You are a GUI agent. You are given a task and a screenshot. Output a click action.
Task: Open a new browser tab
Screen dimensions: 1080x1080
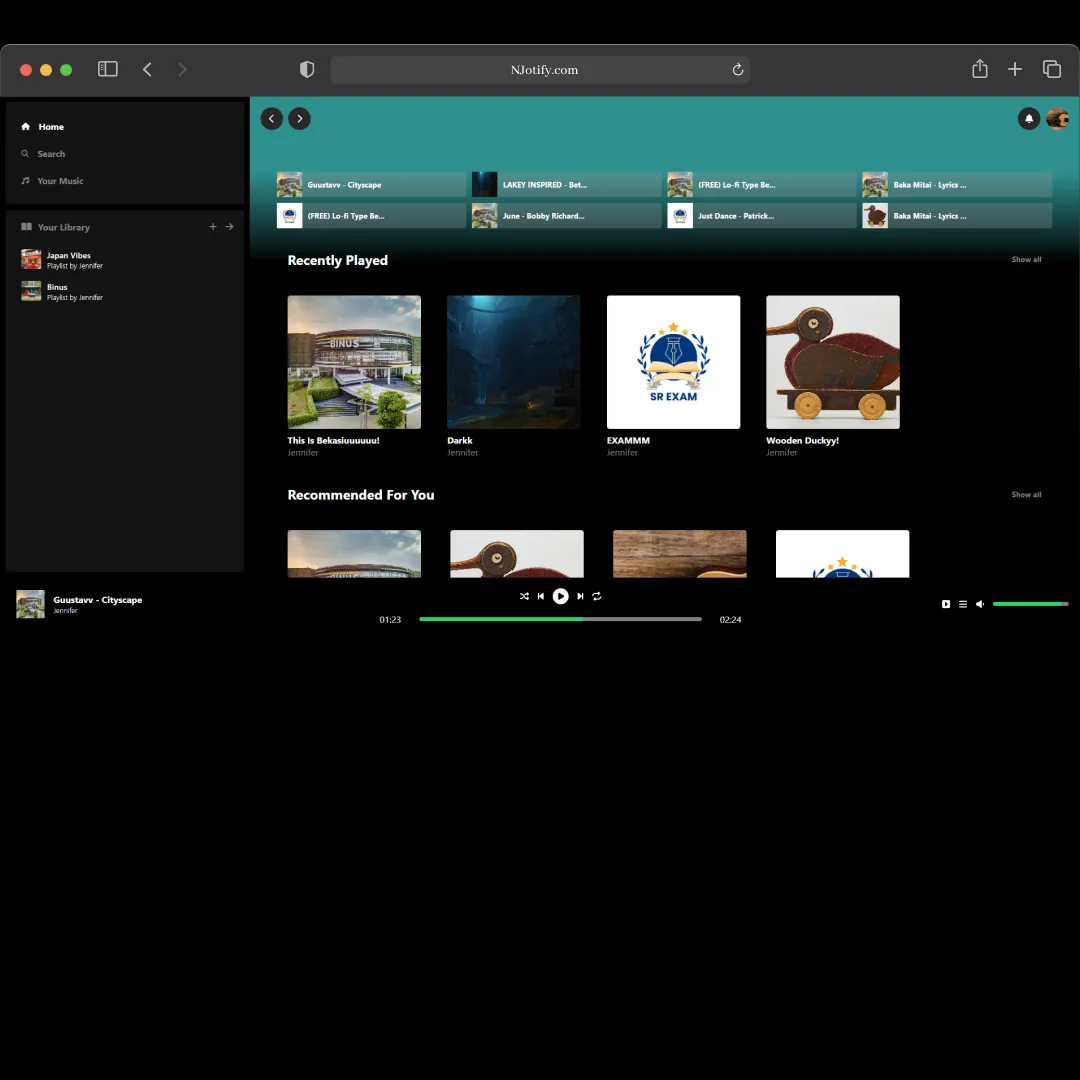[x=1014, y=69]
